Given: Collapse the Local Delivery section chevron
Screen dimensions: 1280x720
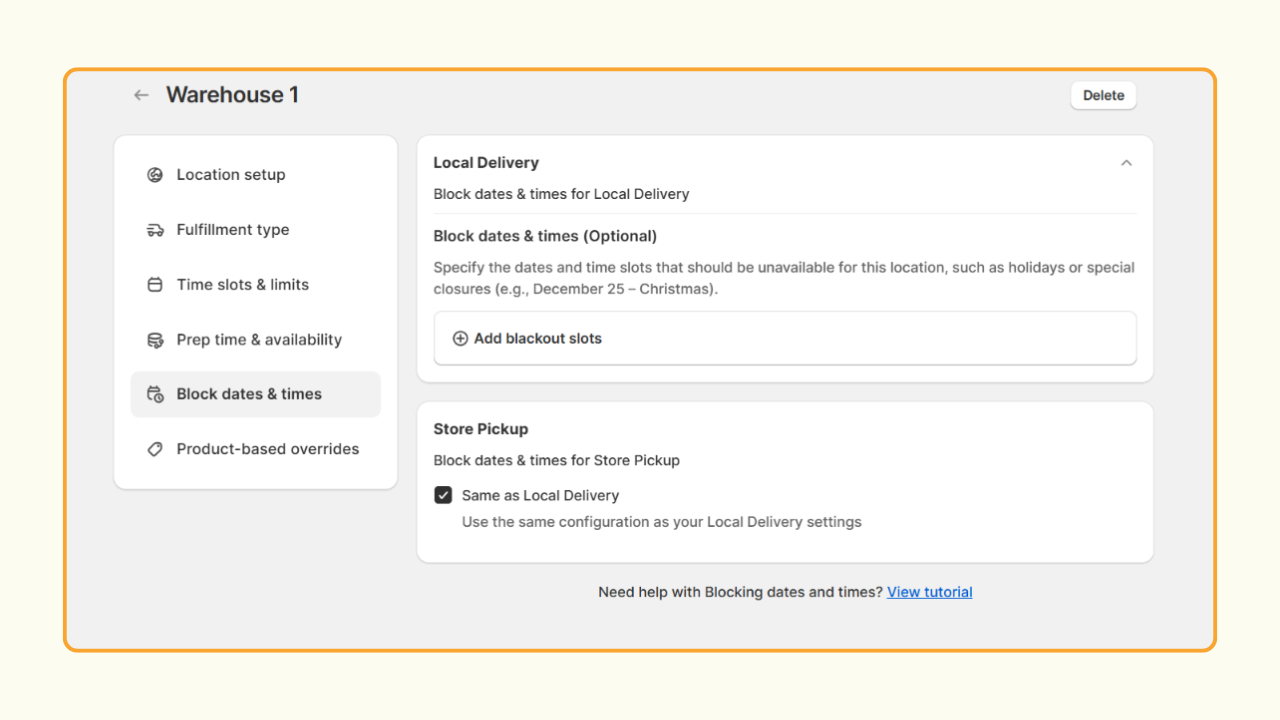Looking at the screenshot, I should click(x=1126, y=163).
